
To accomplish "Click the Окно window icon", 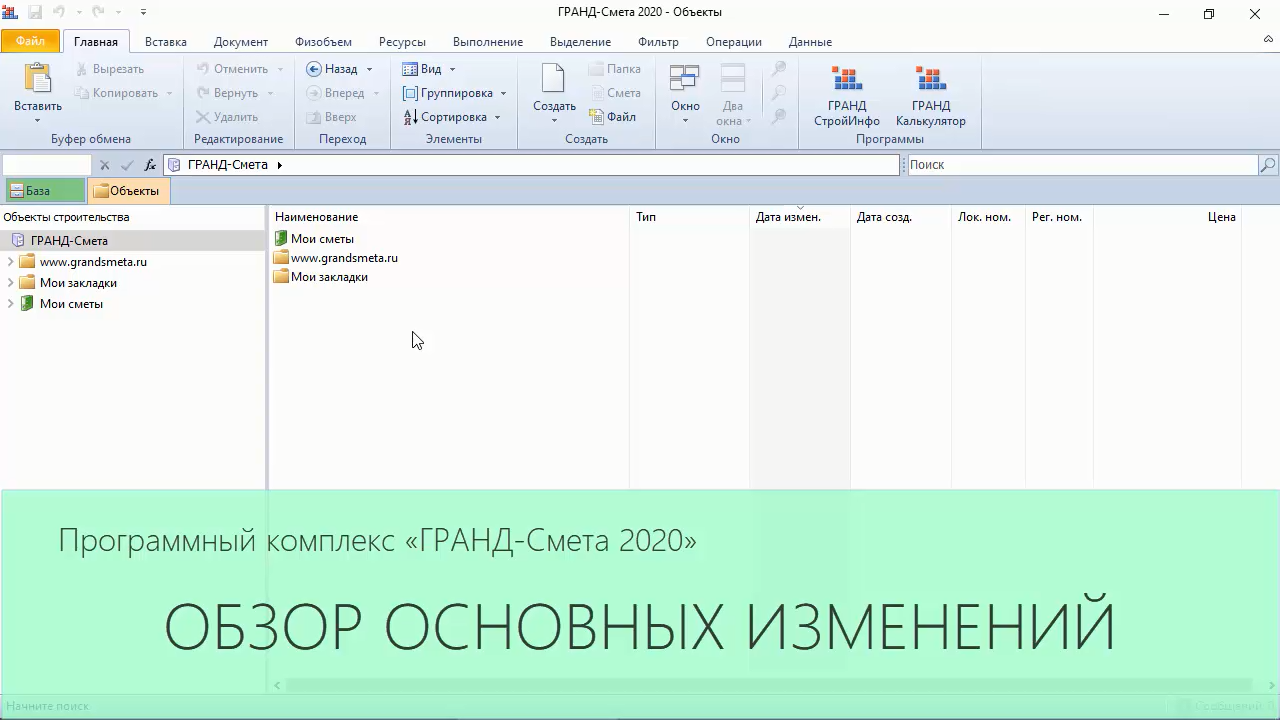I will 685,79.
